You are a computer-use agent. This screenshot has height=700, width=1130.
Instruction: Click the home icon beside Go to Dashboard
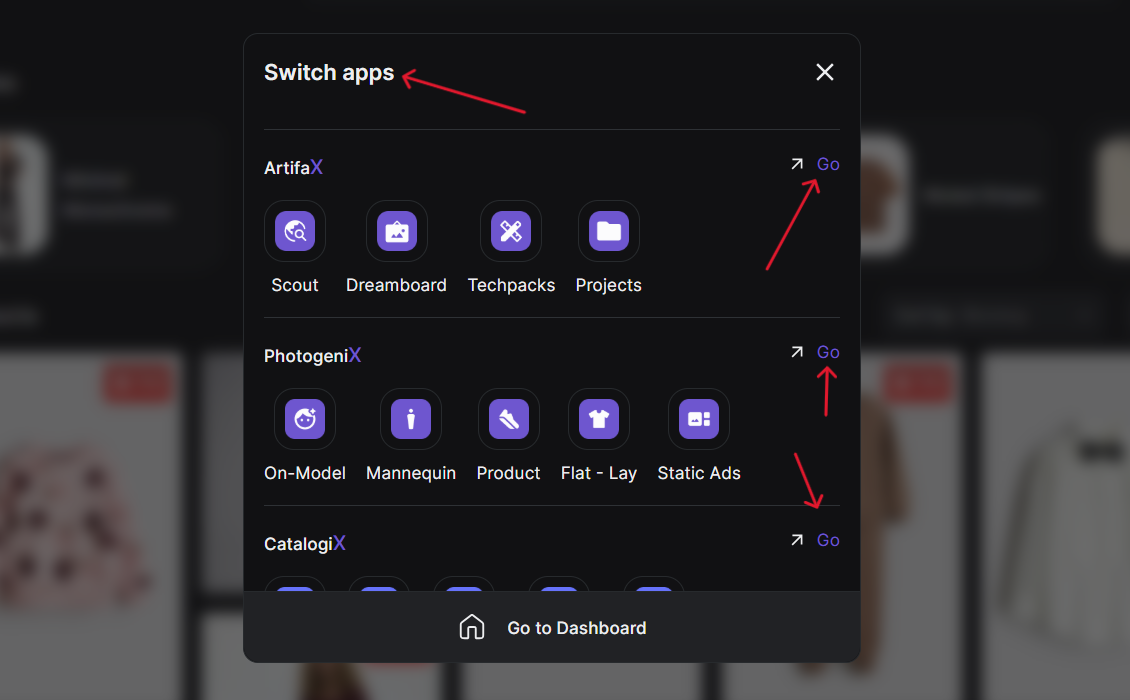pos(472,627)
